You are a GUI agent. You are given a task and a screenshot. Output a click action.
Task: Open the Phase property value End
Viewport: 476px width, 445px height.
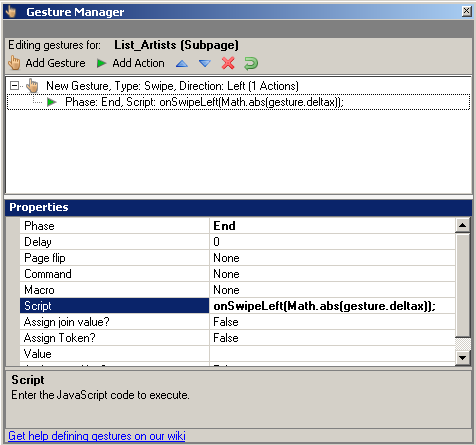click(332, 226)
